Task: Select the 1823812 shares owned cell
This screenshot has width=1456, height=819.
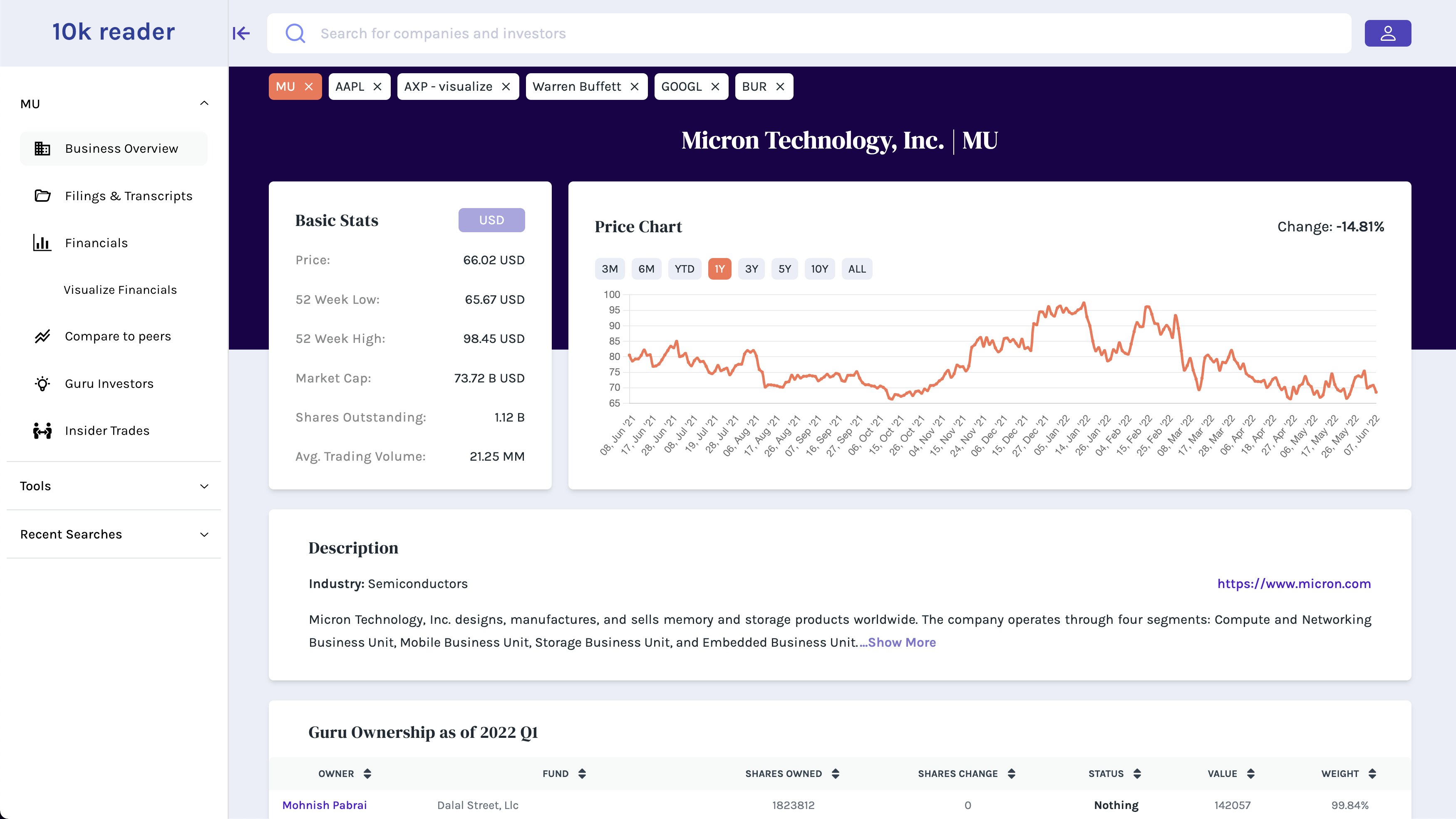Action: point(793,805)
